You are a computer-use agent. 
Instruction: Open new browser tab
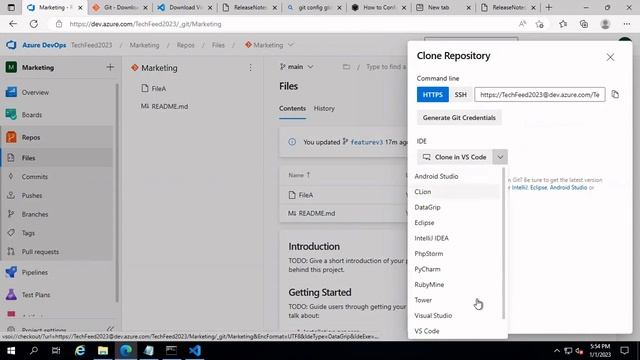549,7
